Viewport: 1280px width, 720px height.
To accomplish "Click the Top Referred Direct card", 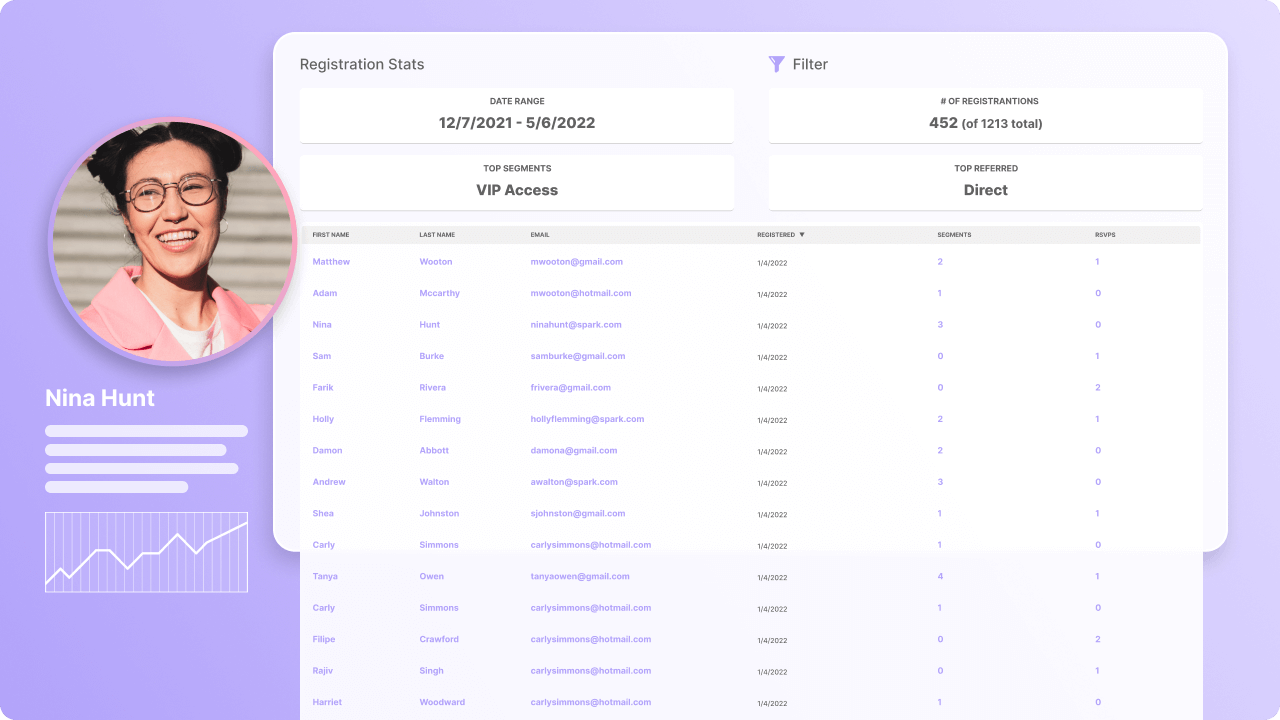I will (x=985, y=182).
